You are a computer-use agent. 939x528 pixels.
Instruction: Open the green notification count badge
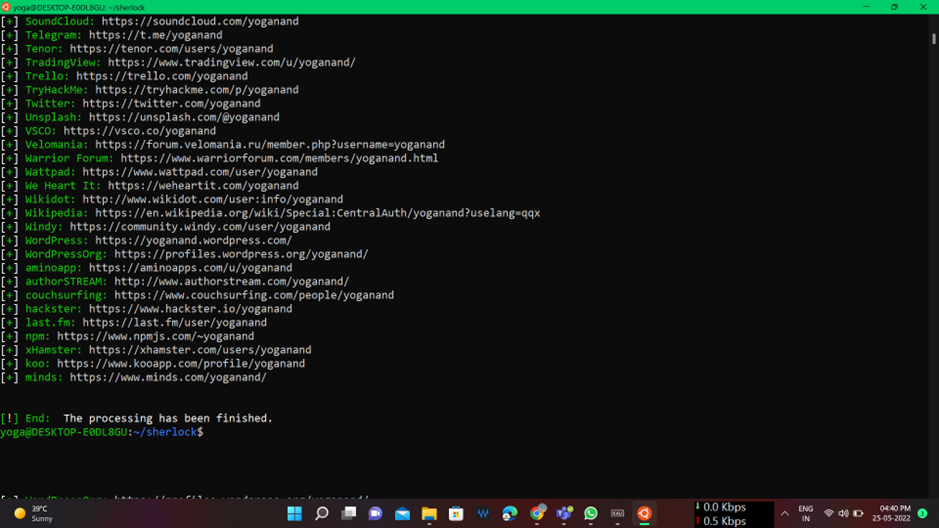pyautogui.click(x=922, y=513)
